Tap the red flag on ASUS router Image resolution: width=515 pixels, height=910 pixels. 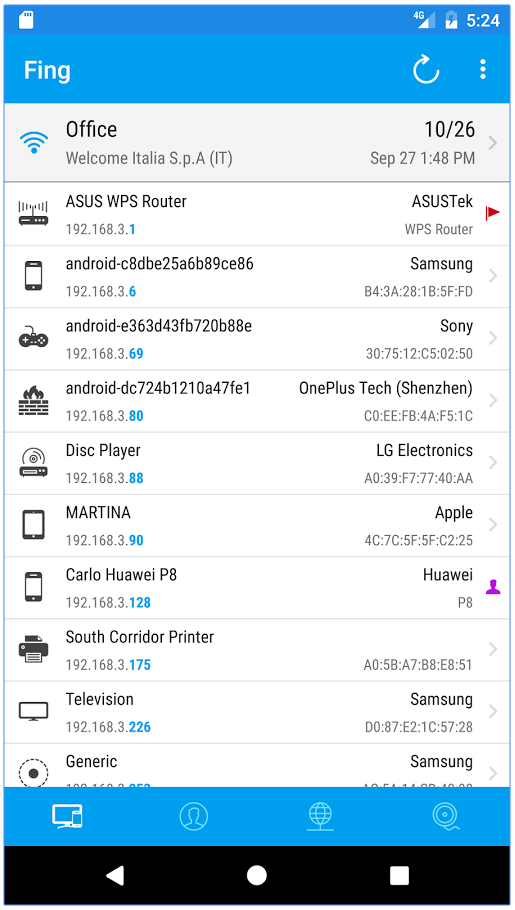(492, 212)
